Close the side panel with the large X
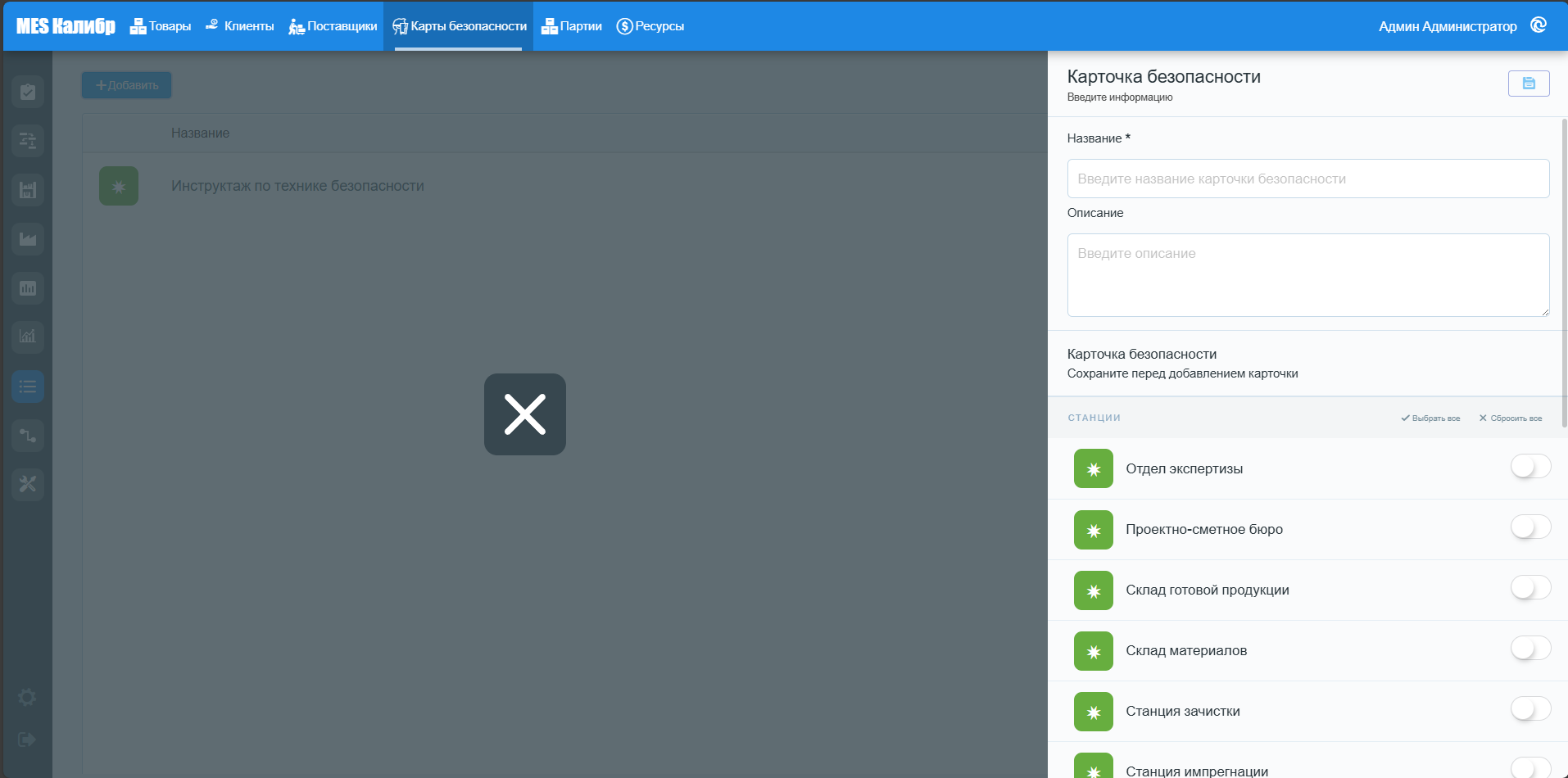 click(x=525, y=414)
